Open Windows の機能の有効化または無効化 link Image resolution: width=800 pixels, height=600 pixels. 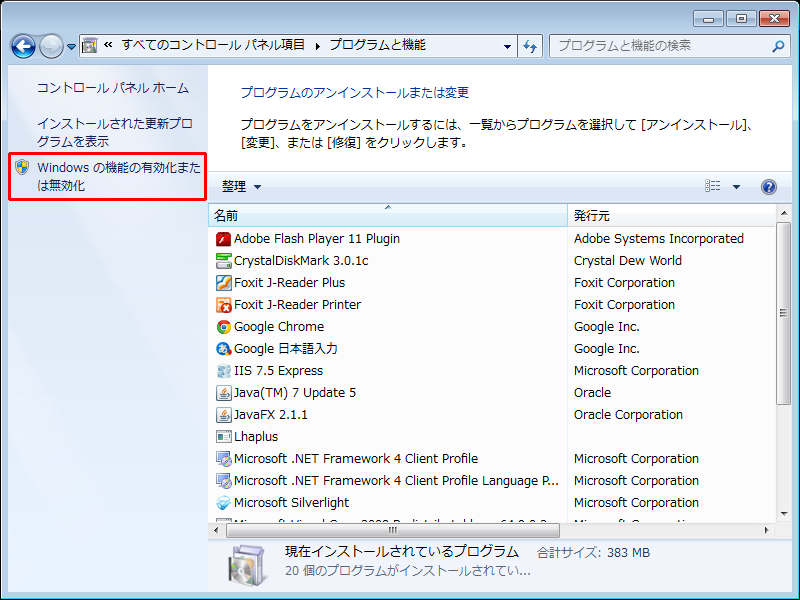pos(119,176)
